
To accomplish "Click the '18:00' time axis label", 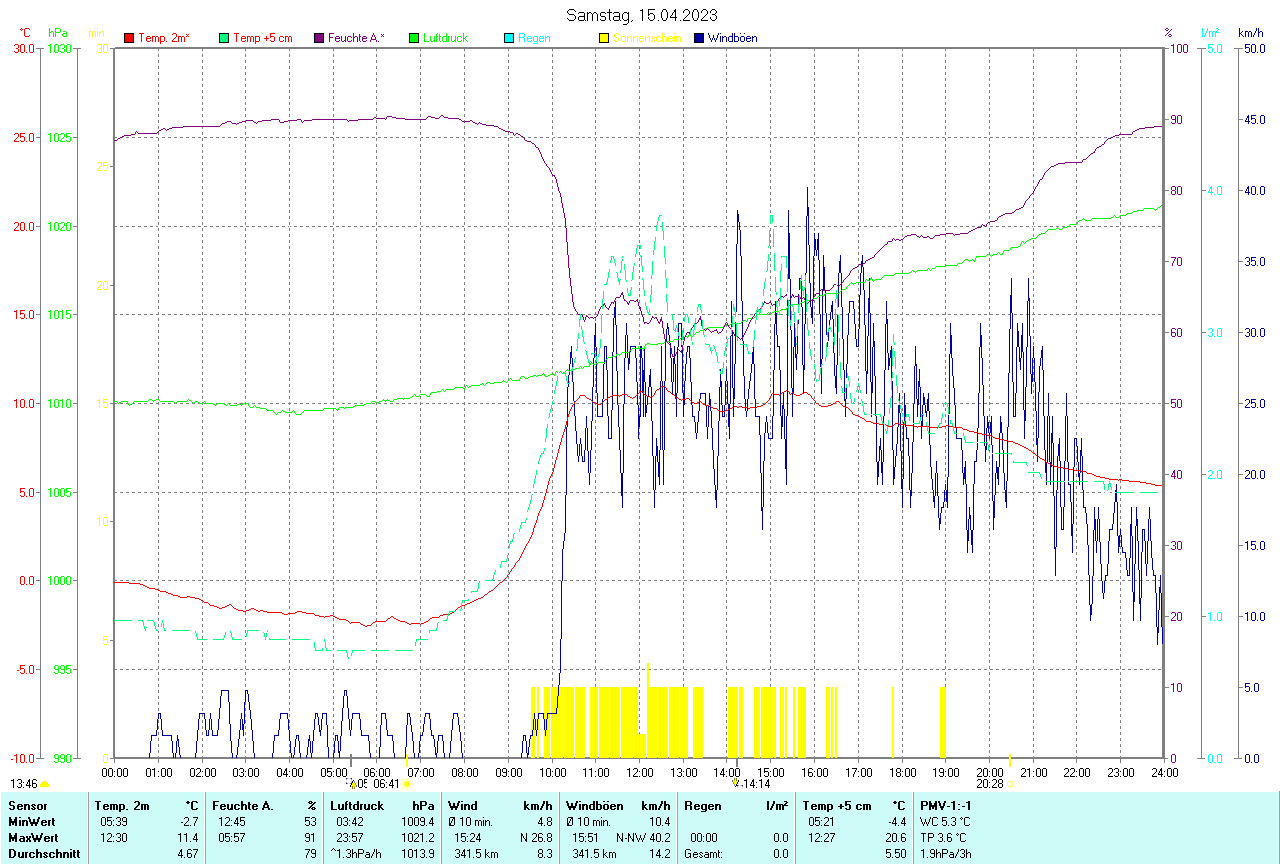I will click(902, 772).
